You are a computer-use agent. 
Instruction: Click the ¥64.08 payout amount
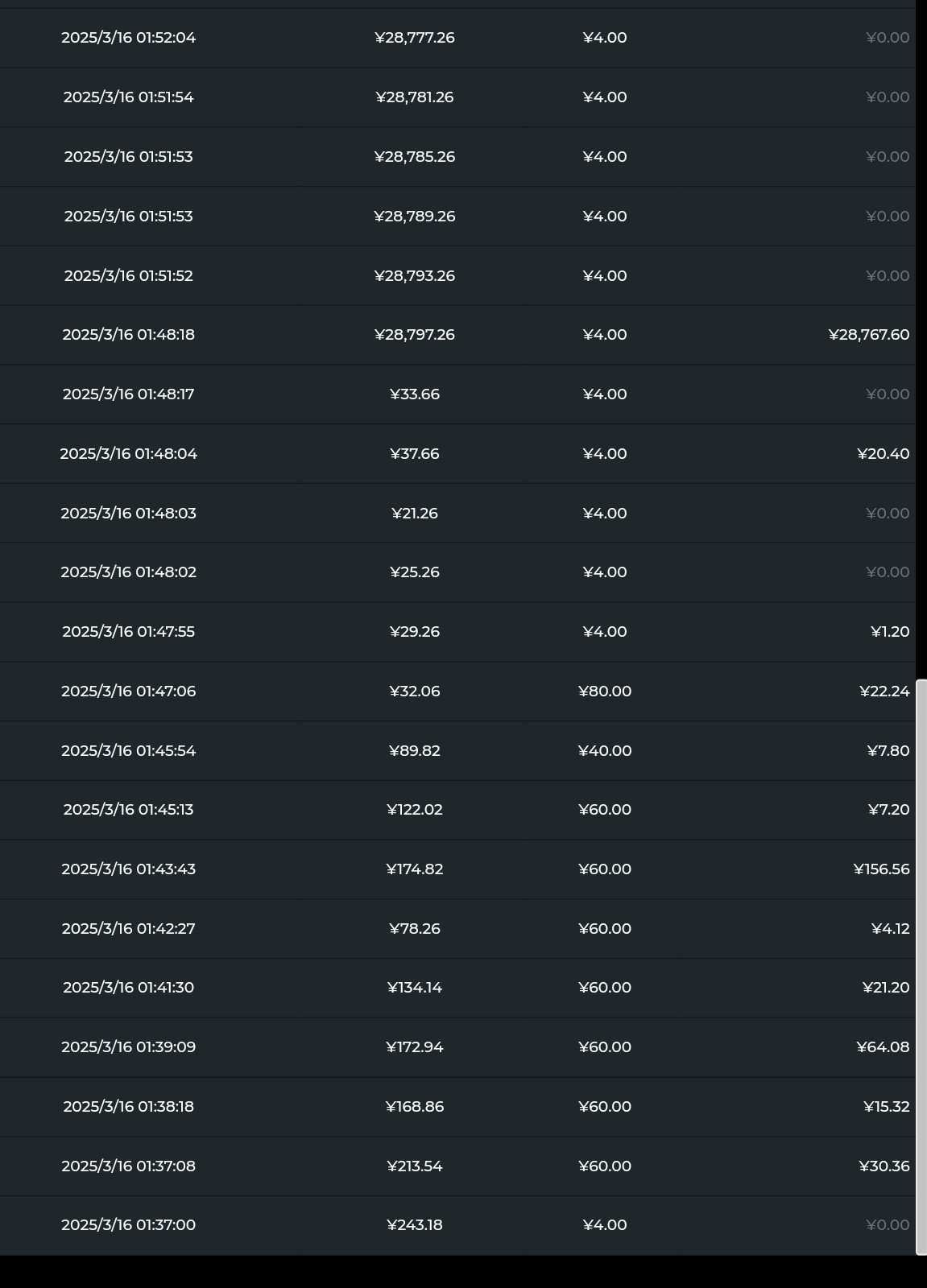[882, 1047]
